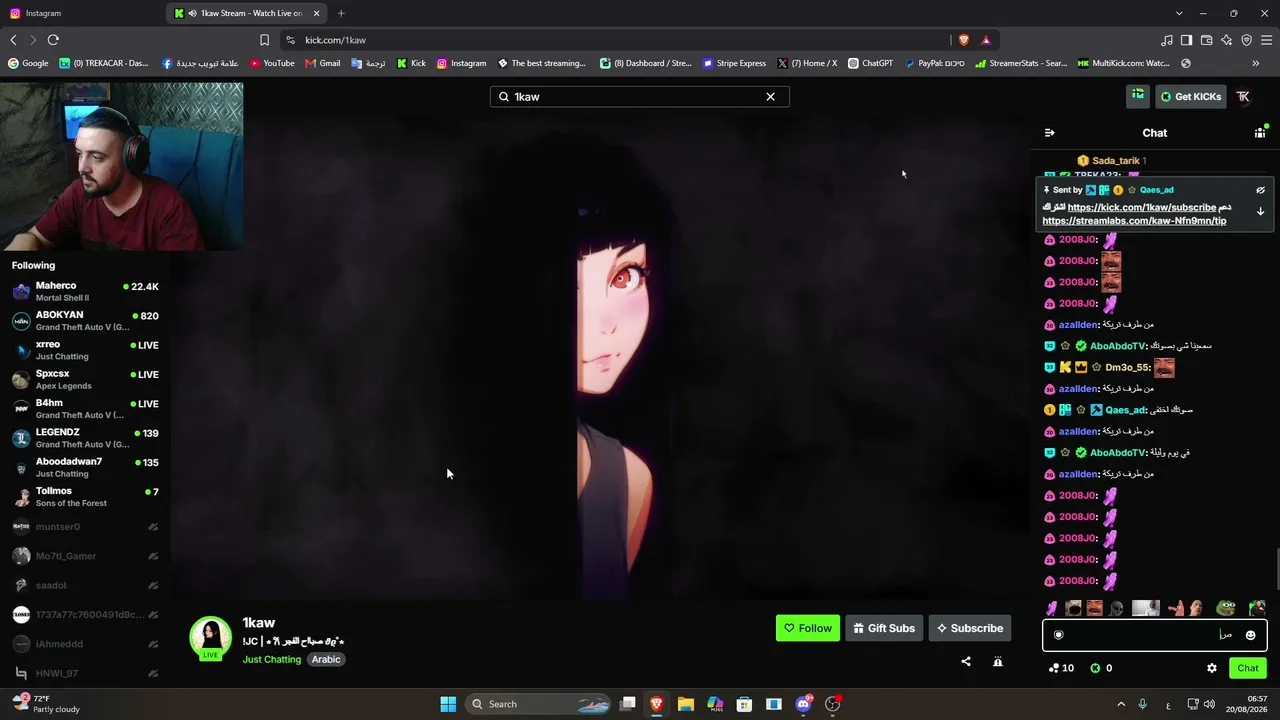Open the Brave media playlist music-note icon
1280x720 pixels.
point(1167,40)
